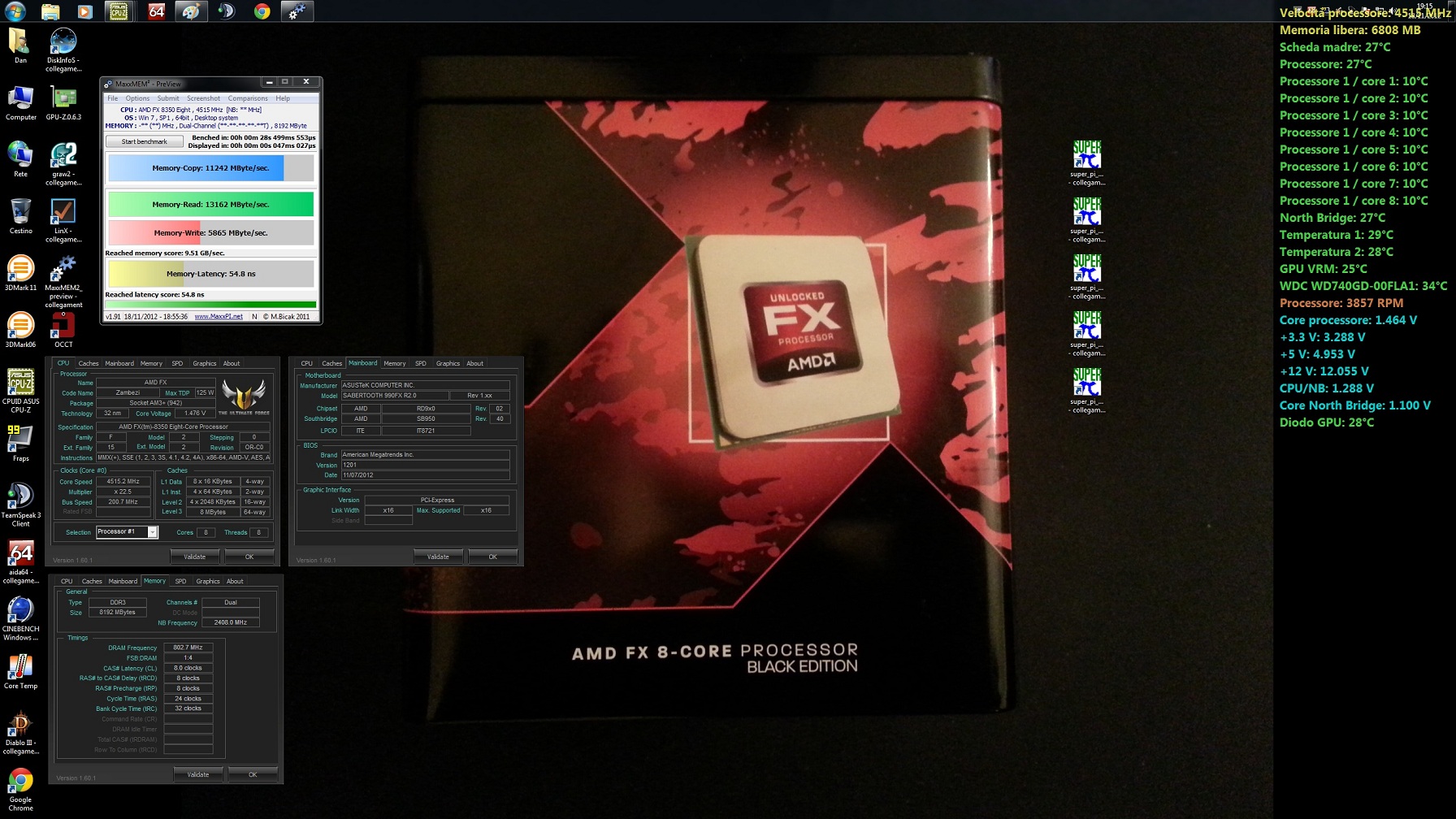Screen dimensions: 1456x819
Task: Follow the www.MaxxPI.net link
Action: coord(219,317)
